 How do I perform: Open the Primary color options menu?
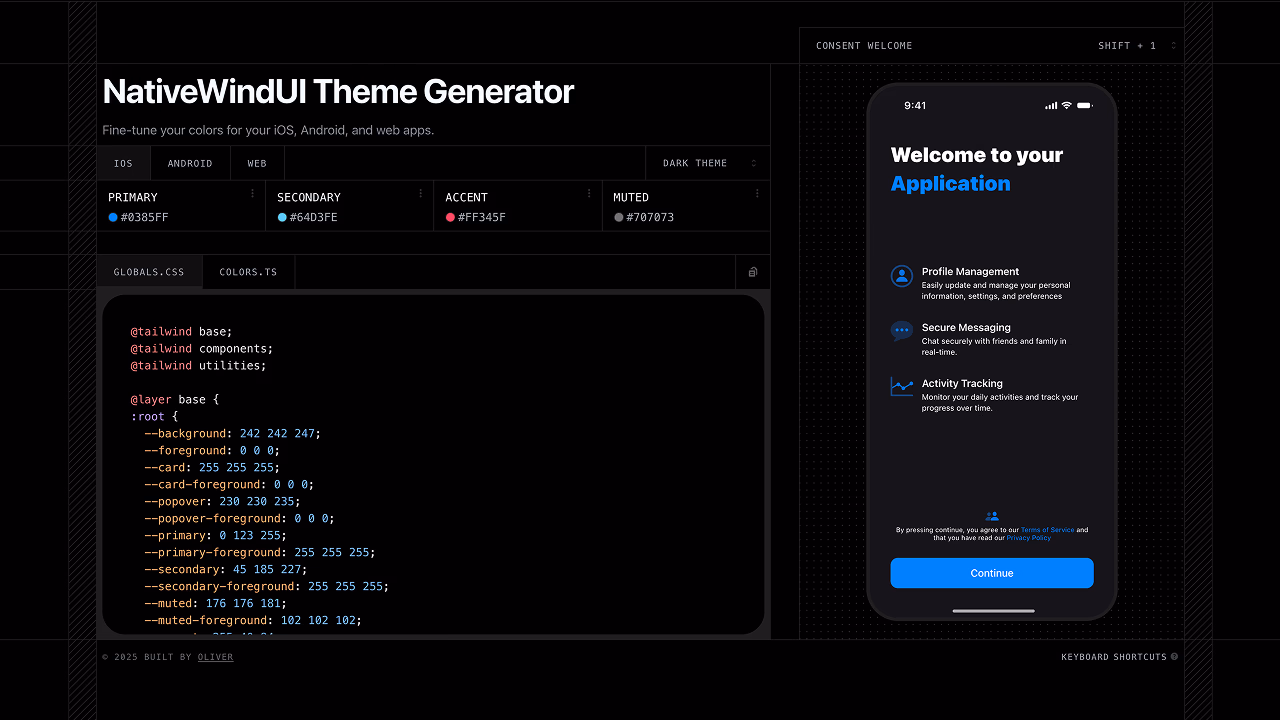[x=252, y=194]
